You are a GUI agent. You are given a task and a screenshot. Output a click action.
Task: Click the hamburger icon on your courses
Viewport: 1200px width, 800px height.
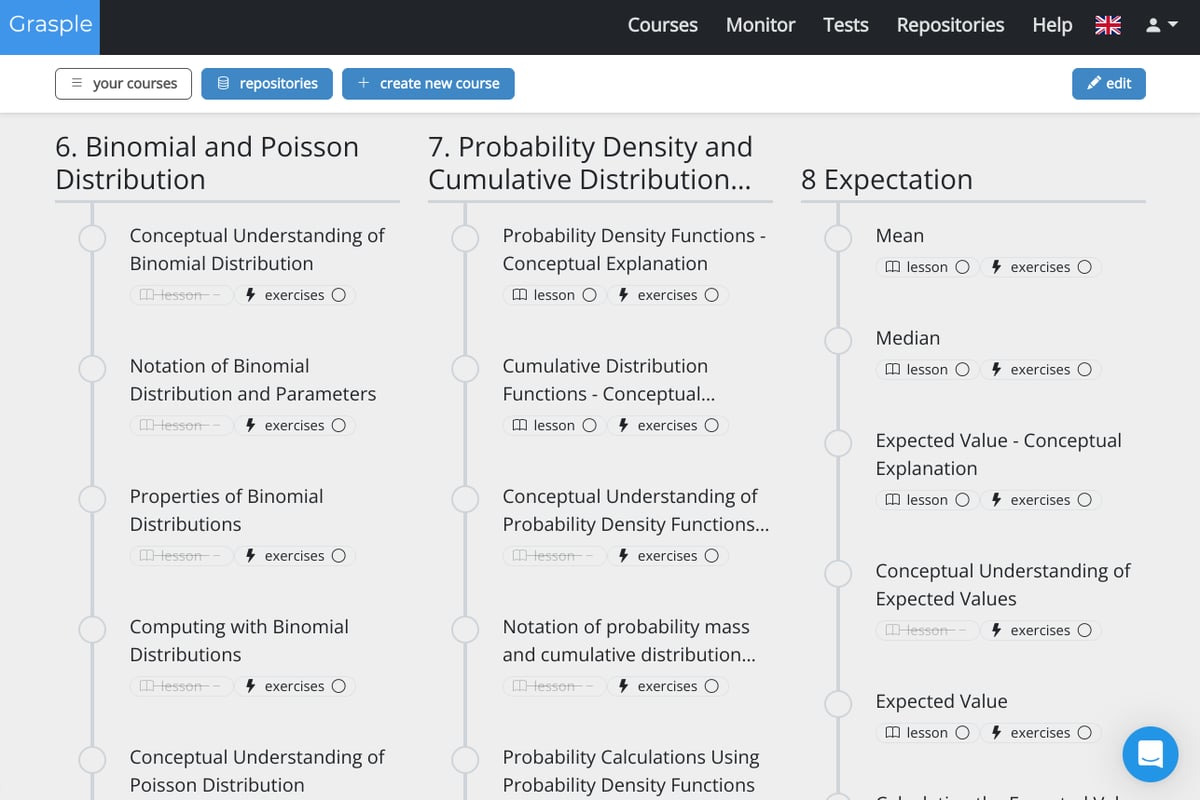coord(74,84)
